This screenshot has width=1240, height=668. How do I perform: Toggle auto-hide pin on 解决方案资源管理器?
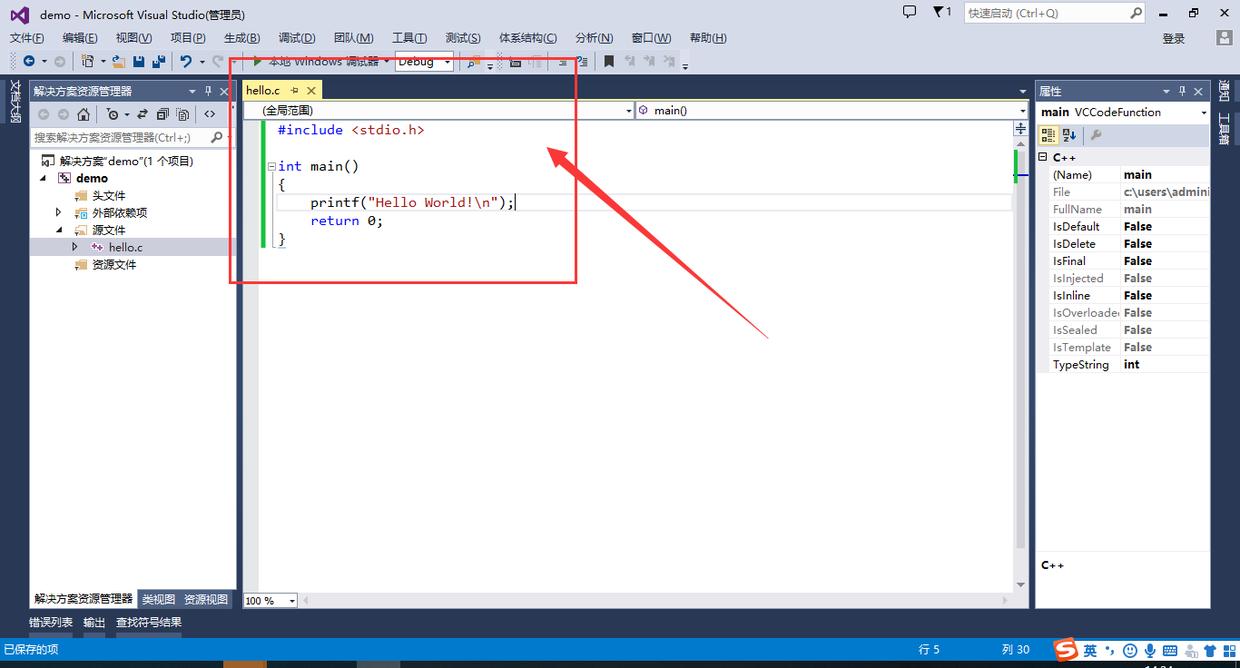point(209,90)
